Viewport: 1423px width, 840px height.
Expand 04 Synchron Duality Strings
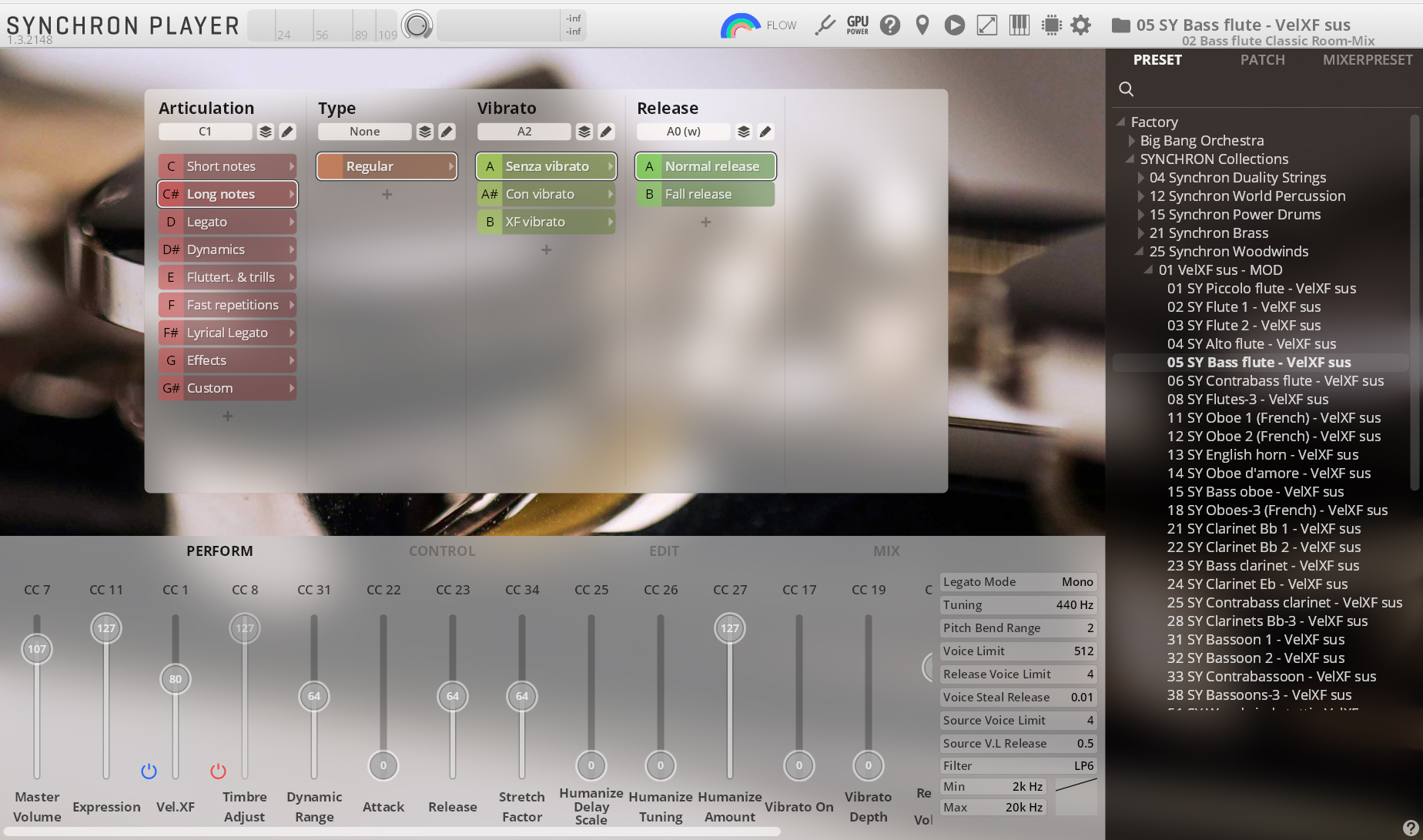pyautogui.click(x=1140, y=177)
